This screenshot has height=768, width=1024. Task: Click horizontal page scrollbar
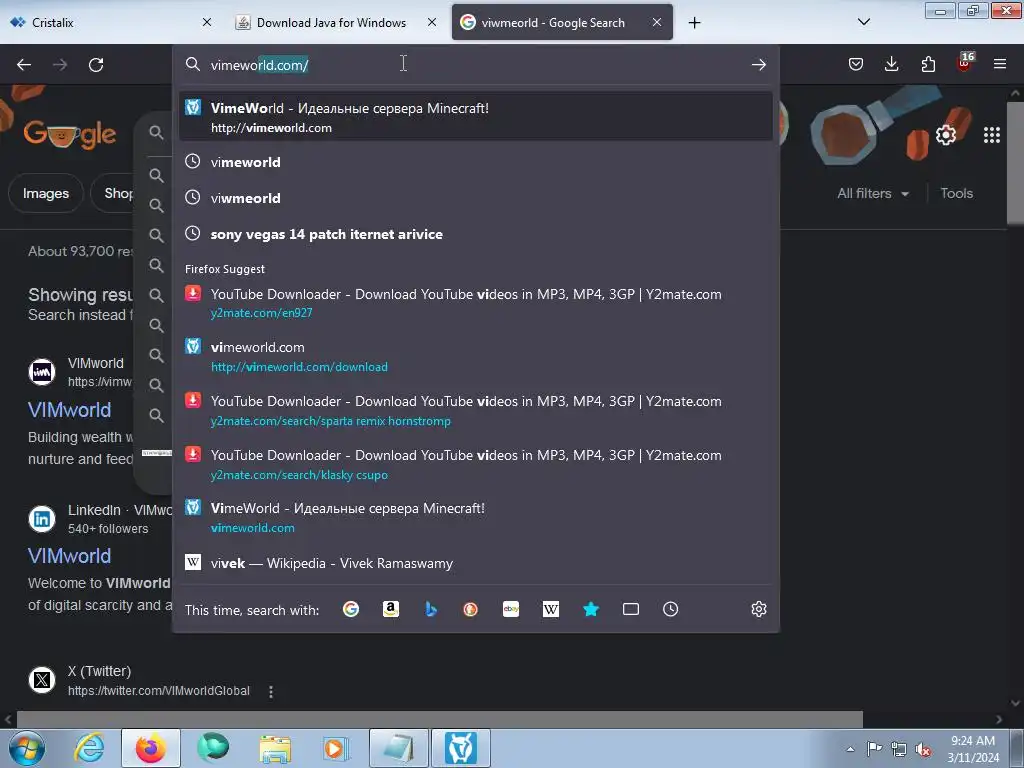tap(440, 719)
